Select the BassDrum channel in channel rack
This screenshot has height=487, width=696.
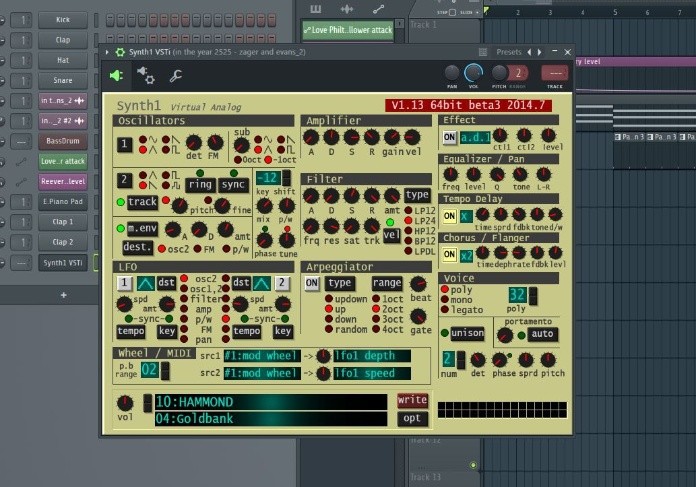(x=63, y=141)
